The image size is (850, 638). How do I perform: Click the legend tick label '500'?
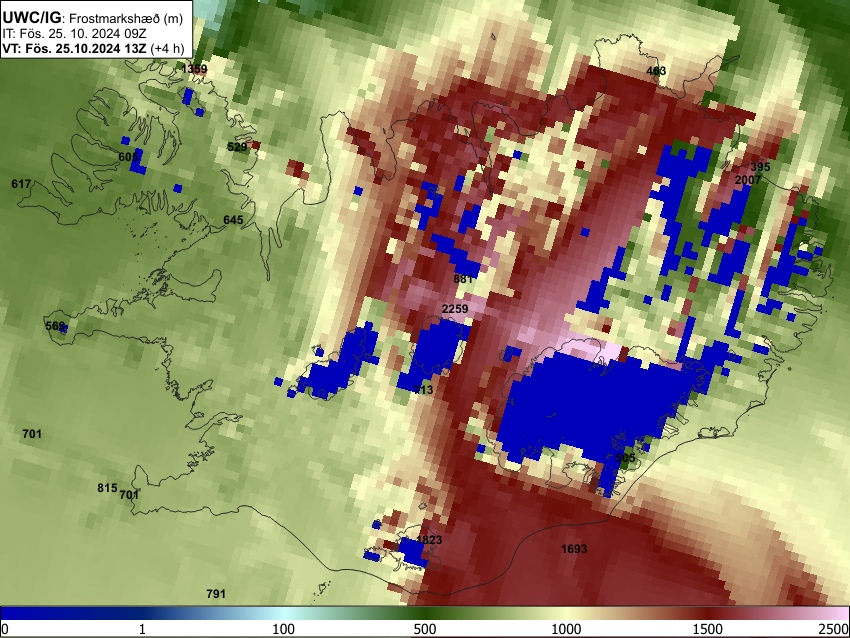click(x=424, y=629)
